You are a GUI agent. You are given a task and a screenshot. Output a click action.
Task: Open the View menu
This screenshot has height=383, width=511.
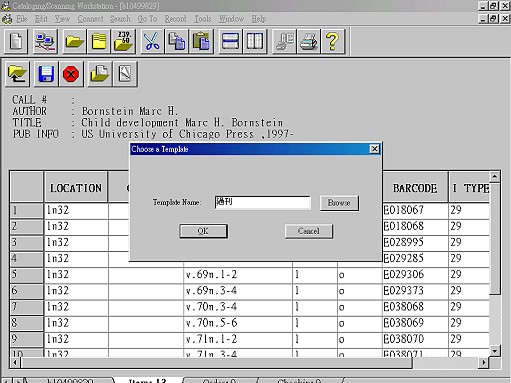click(63, 19)
